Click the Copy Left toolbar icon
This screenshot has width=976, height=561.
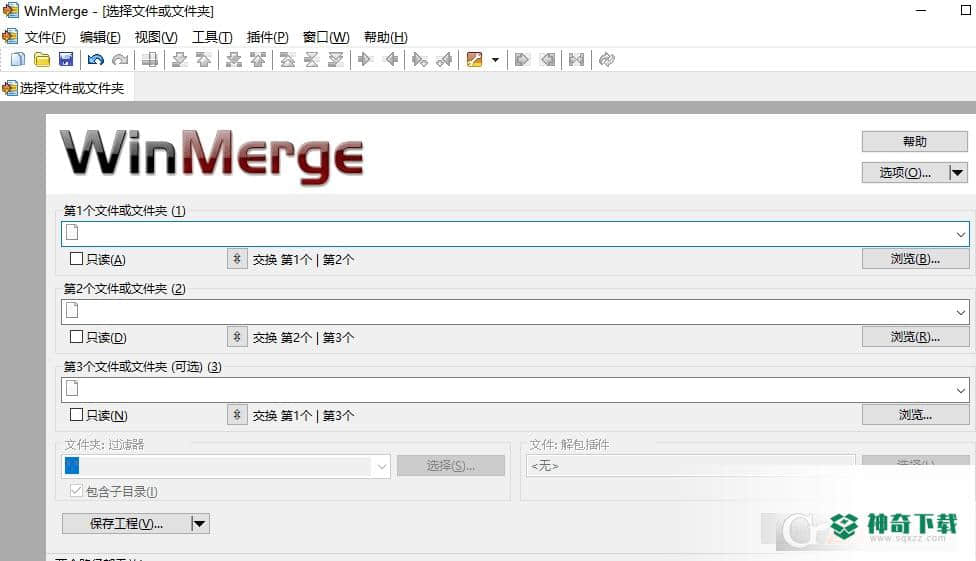[391, 60]
